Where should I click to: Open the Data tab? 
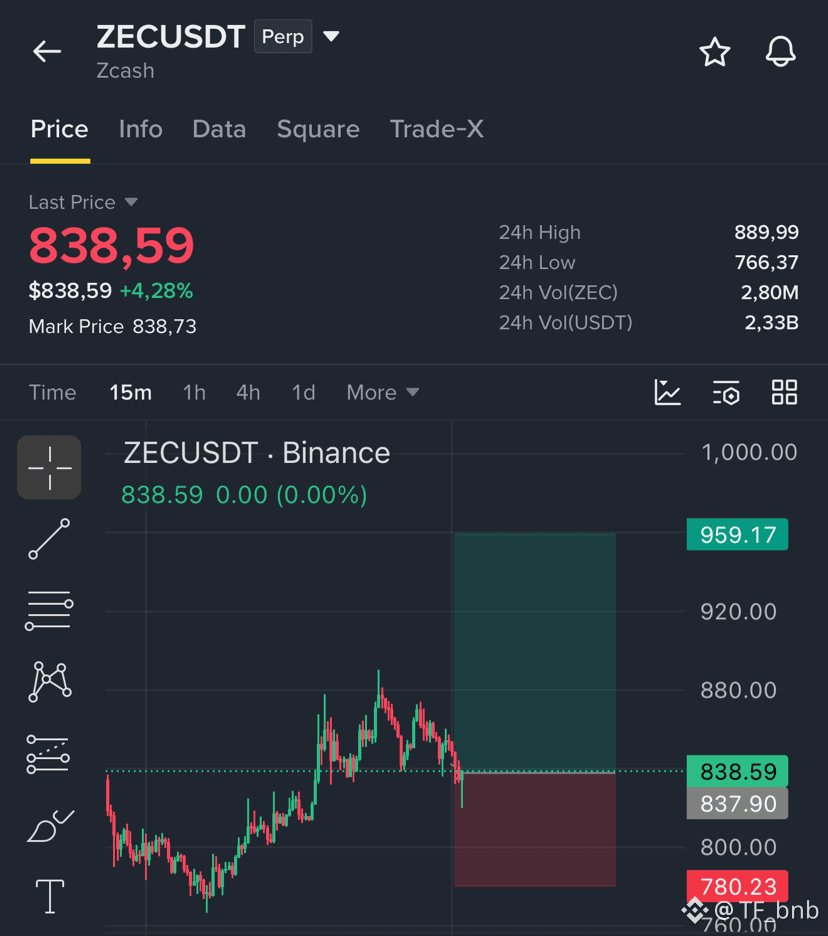coord(219,129)
